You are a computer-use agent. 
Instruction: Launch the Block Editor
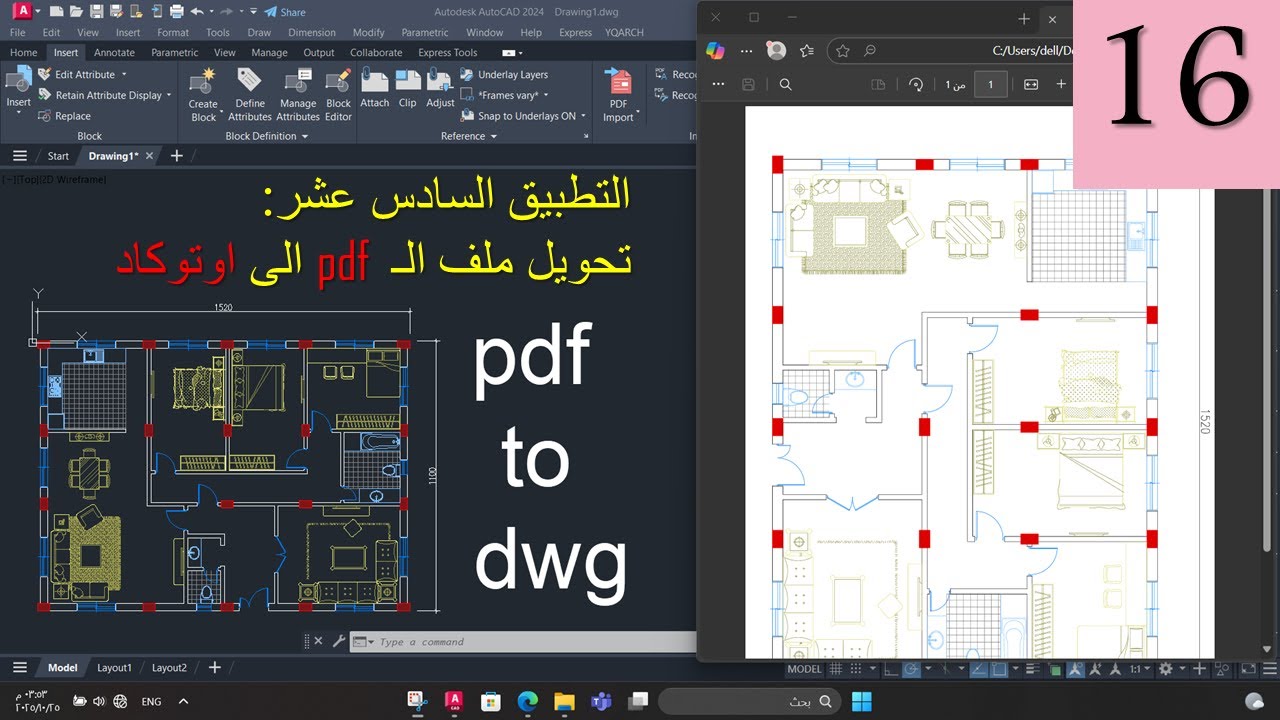click(338, 96)
